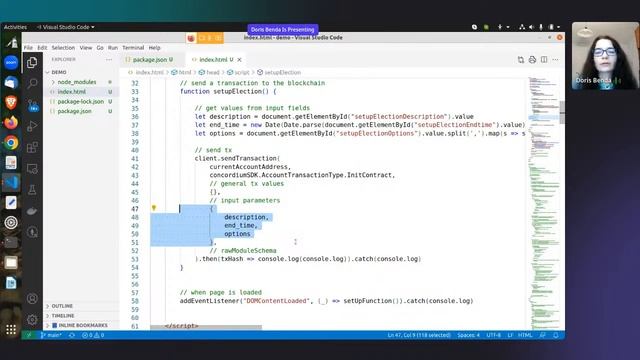Image resolution: width=640 pixels, height=360 pixels.
Task: Launch Zoom from the Ubuntu dock
Action: tap(11, 62)
